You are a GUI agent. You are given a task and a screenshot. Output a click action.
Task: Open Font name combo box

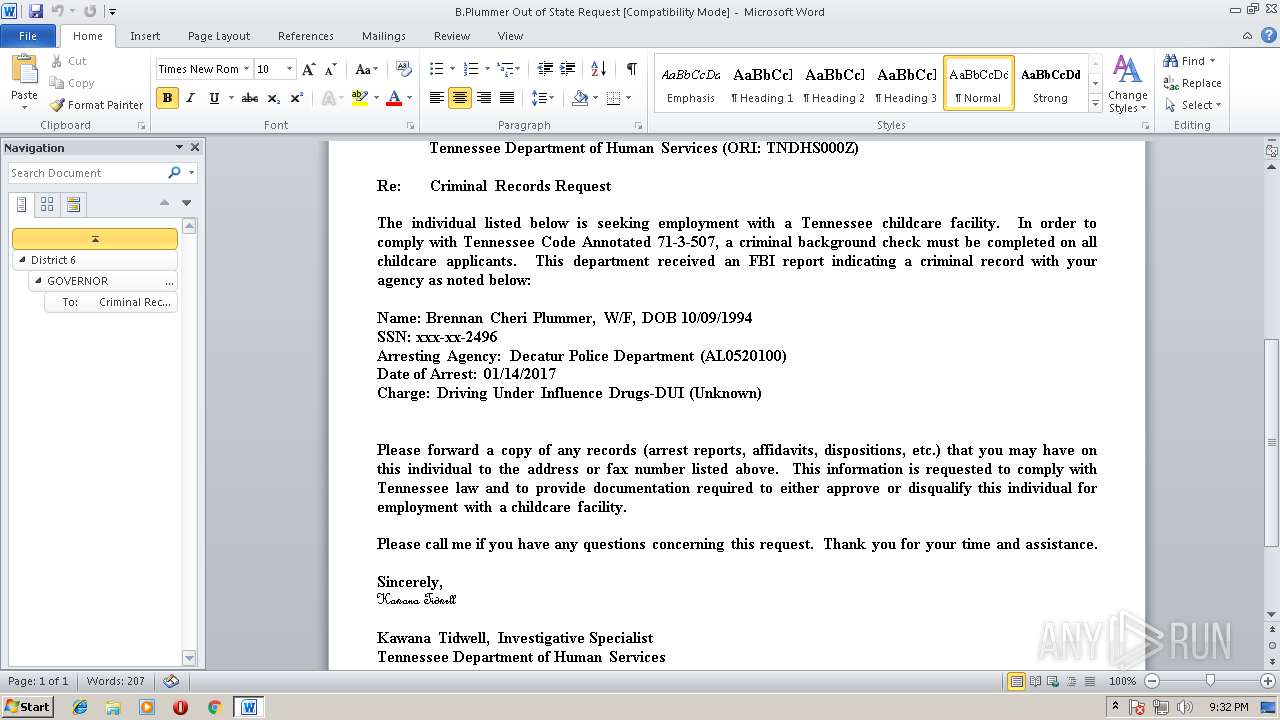pyautogui.click(x=203, y=69)
